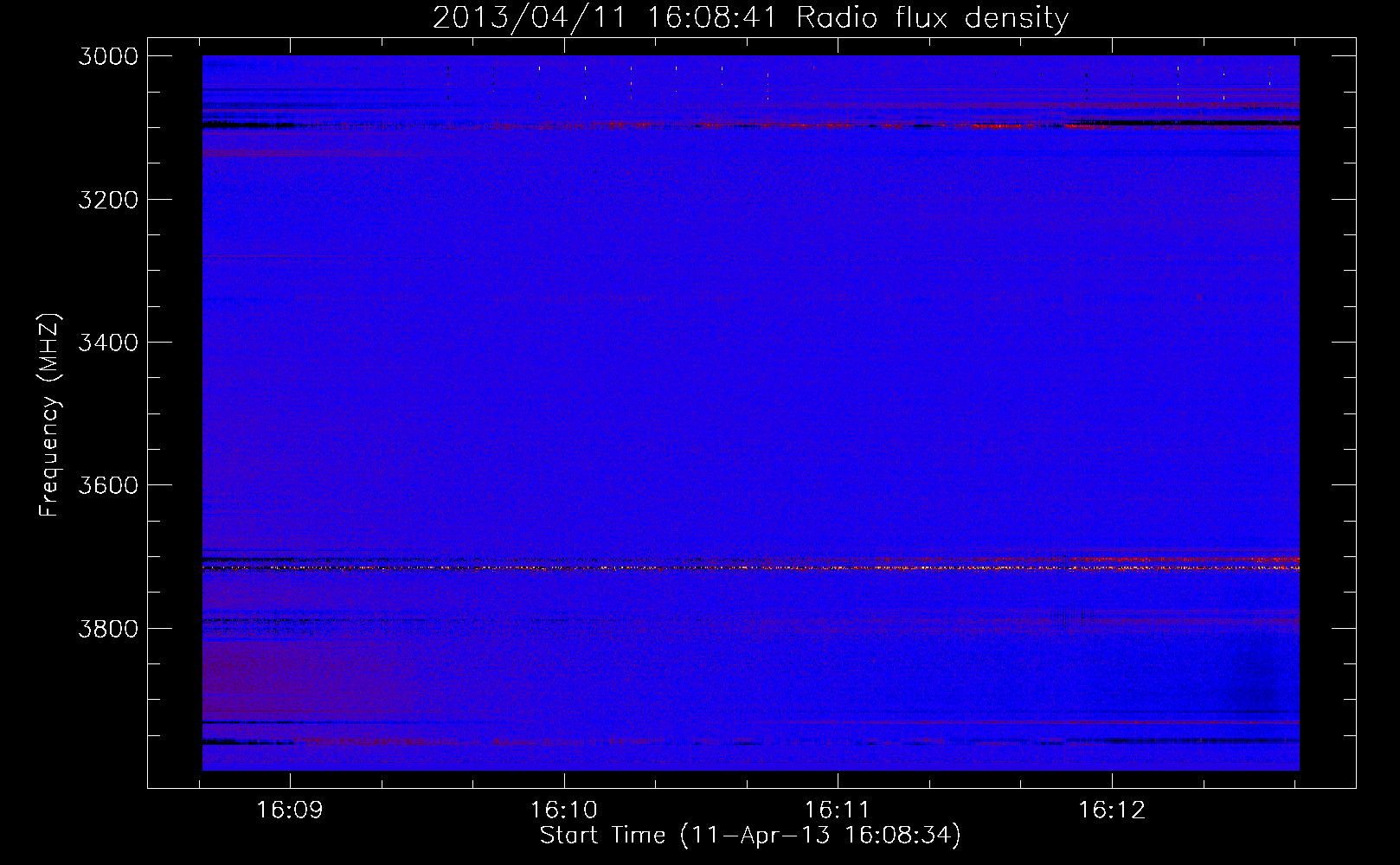Click the 16:12 time axis label
Viewport: 1400px width, 865px height.
tap(1112, 811)
